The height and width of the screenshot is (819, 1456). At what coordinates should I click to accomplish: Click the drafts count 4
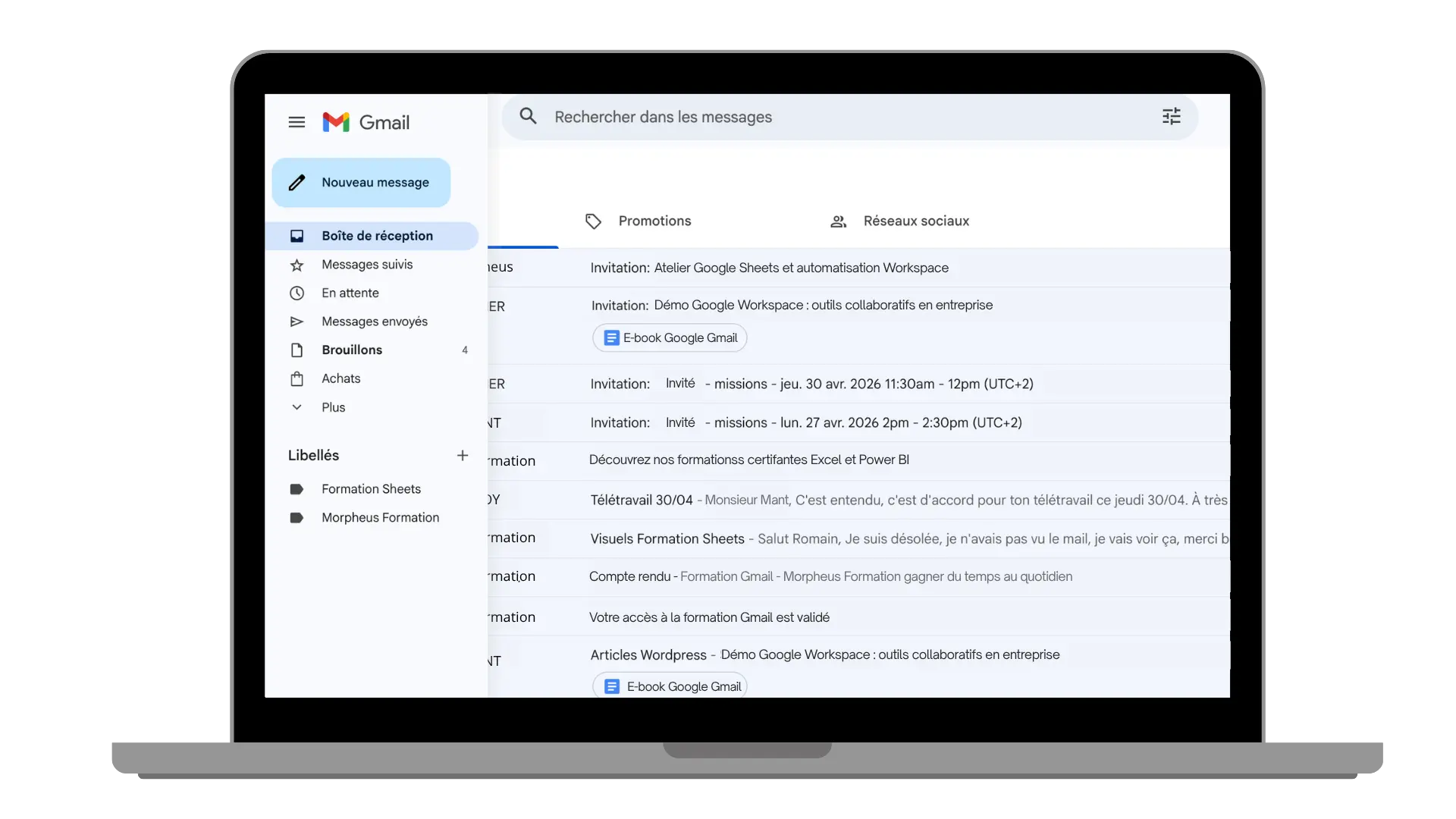465,350
